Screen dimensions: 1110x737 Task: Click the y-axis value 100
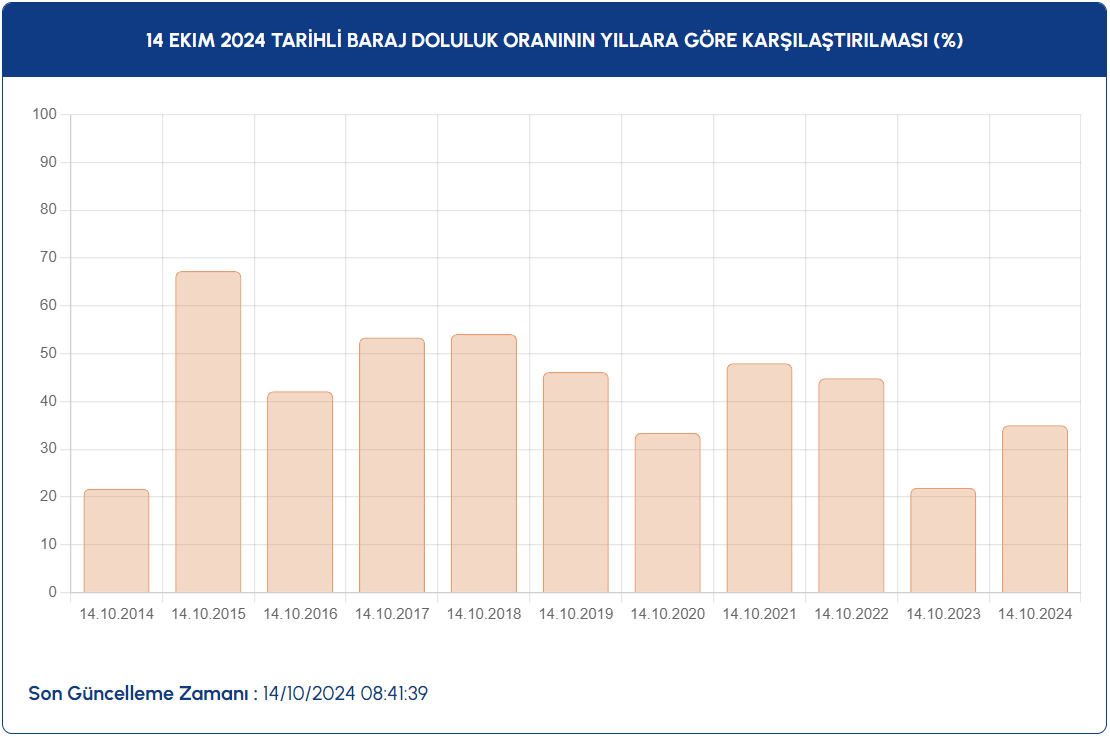coord(45,114)
